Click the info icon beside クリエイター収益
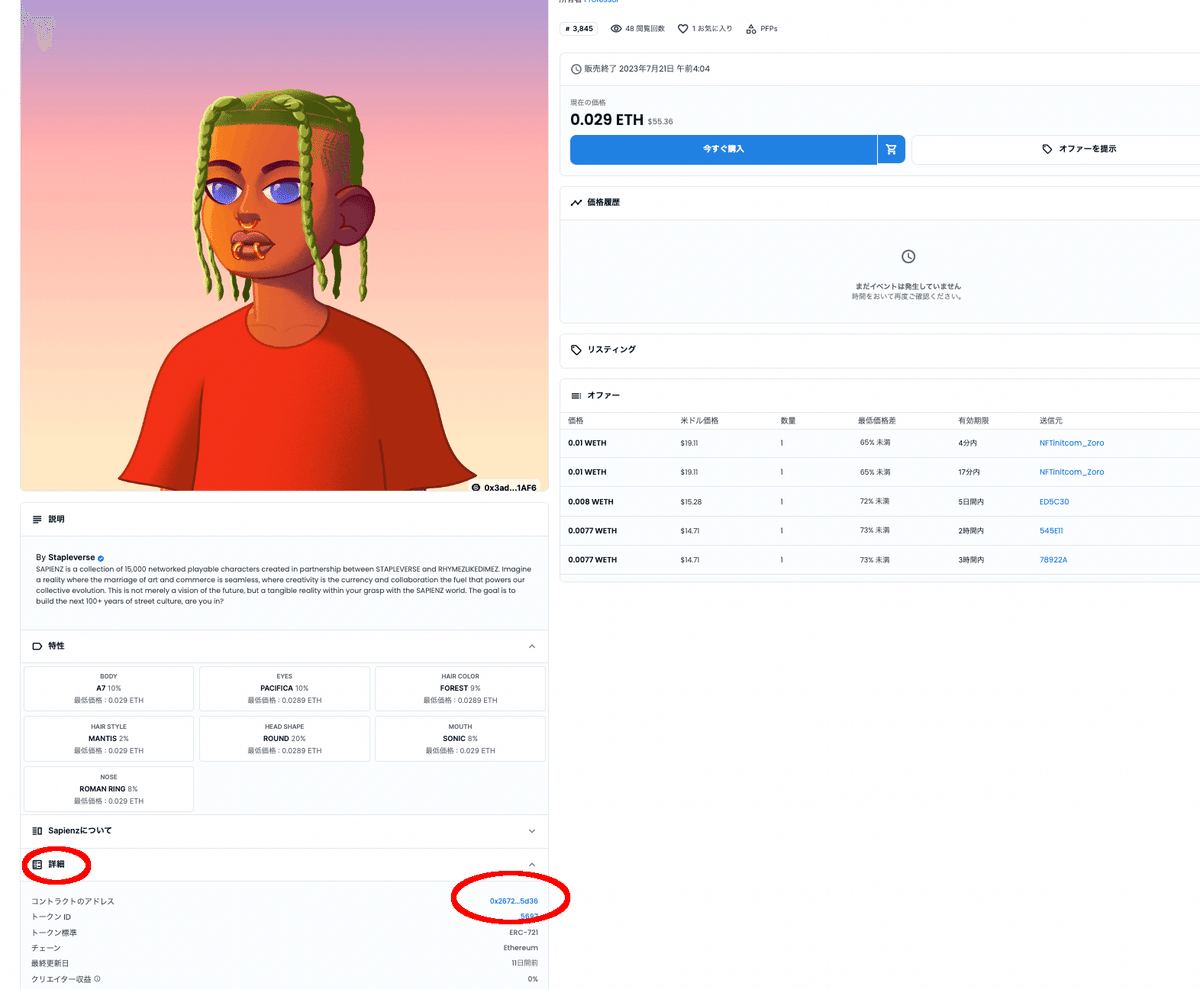Image resolution: width=1200 pixels, height=989 pixels. point(97,979)
